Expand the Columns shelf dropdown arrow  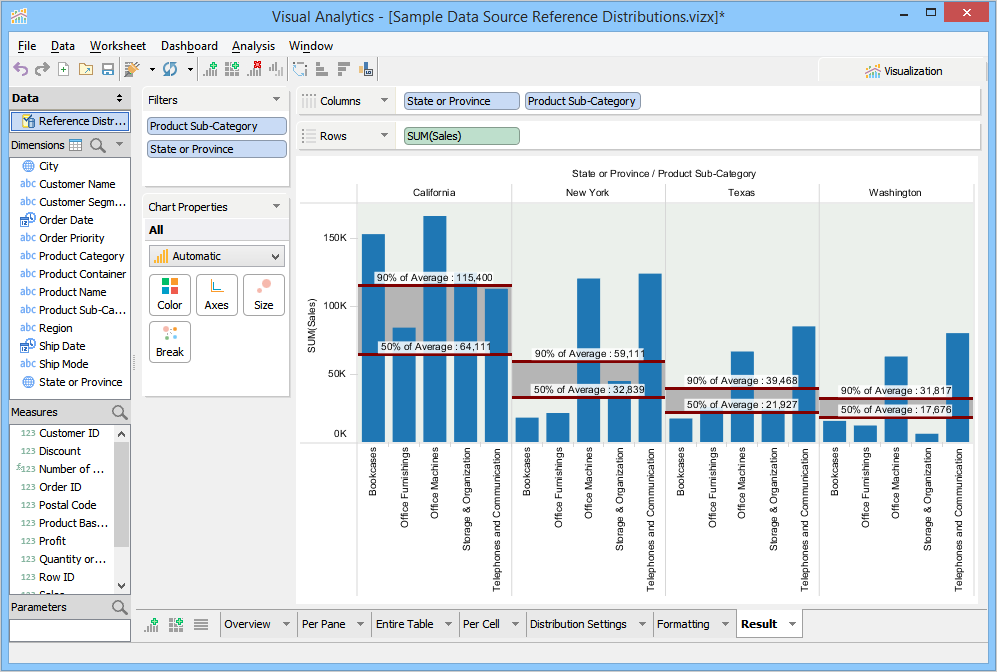(x=384, y=101)
